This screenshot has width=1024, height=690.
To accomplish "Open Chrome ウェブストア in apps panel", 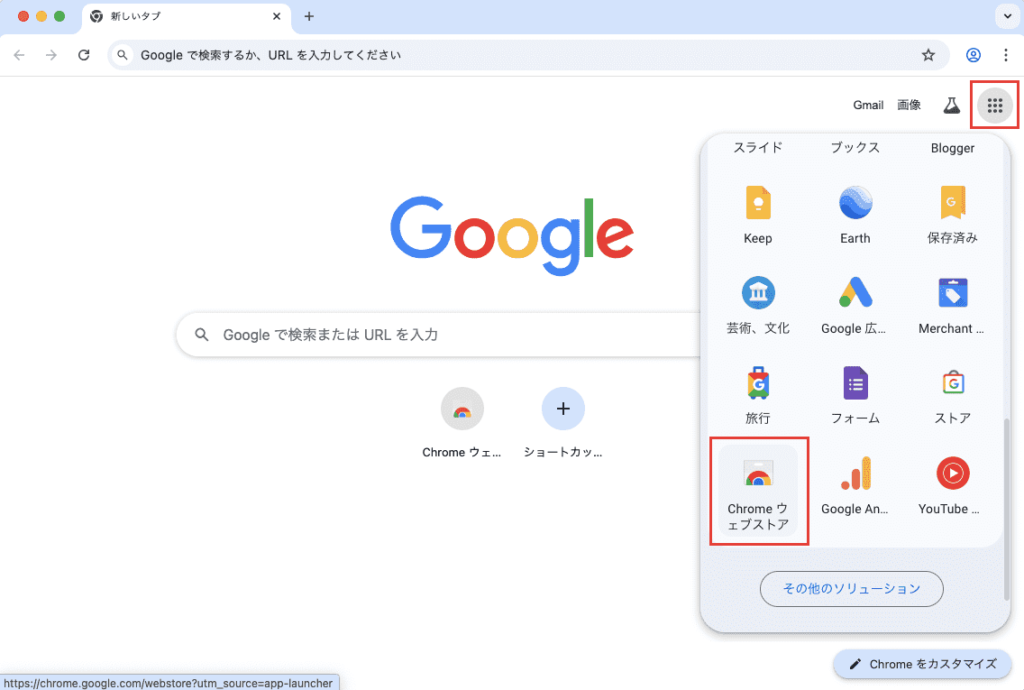I will (758, 492).
